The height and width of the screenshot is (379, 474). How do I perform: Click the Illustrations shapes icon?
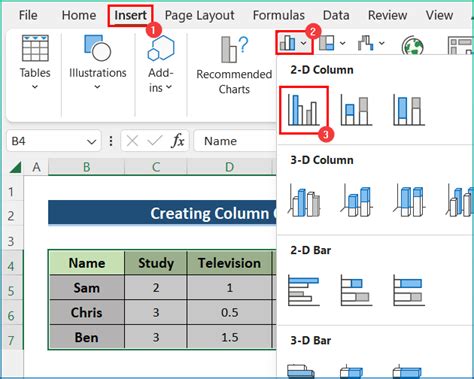click(97, 48)
